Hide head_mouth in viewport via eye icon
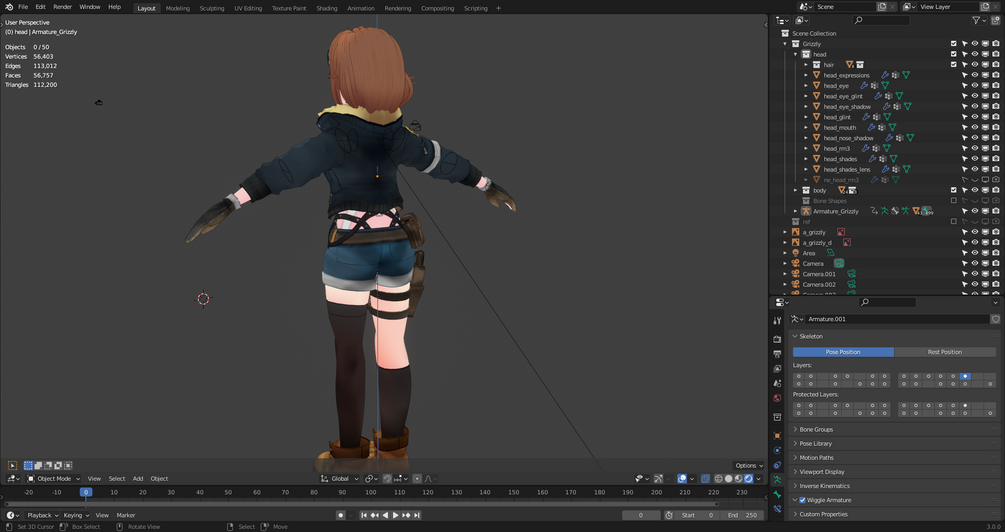The height and width of the screenshot is (532, 1005). (975, 127)
